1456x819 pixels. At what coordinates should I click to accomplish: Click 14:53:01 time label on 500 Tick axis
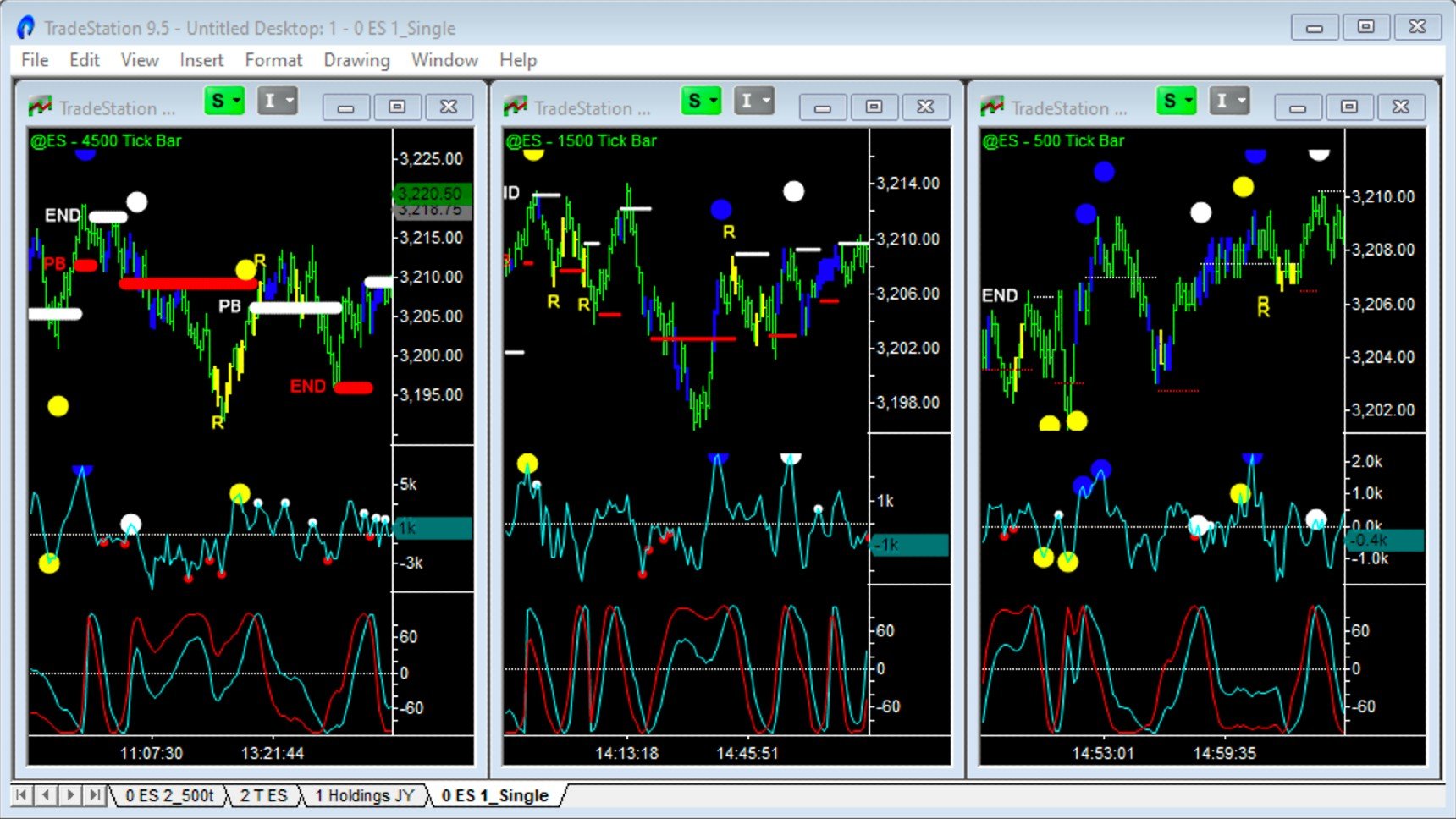(x=1103, y=753)
